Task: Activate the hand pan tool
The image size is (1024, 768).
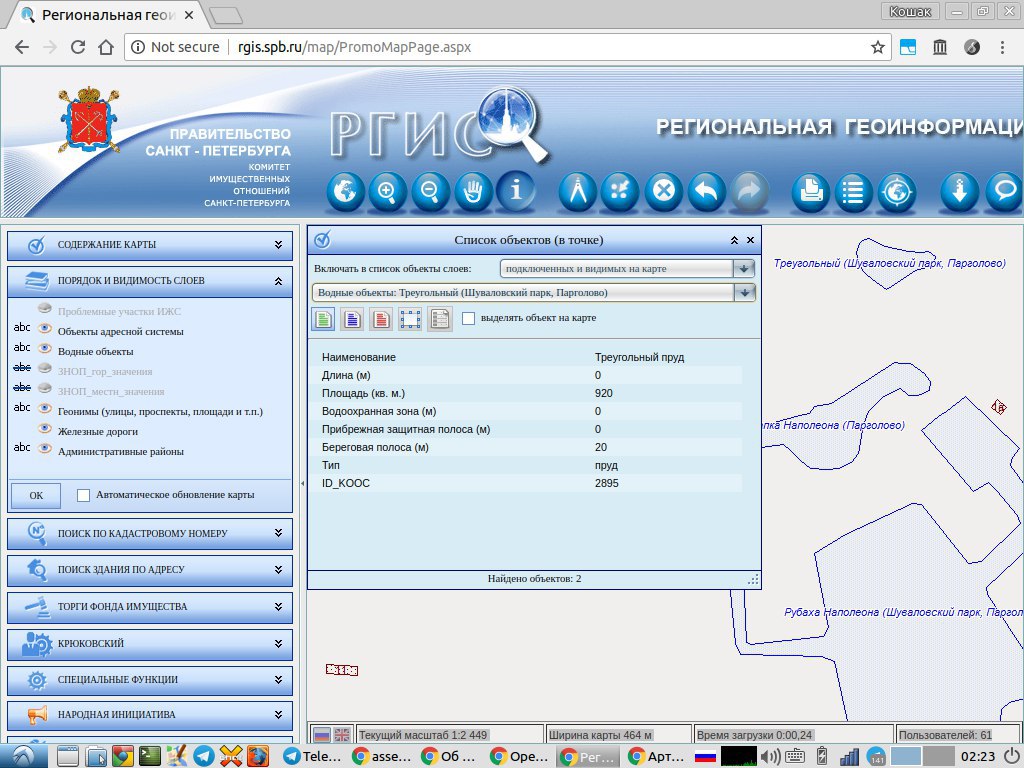Action: click(x=473, y=191)
